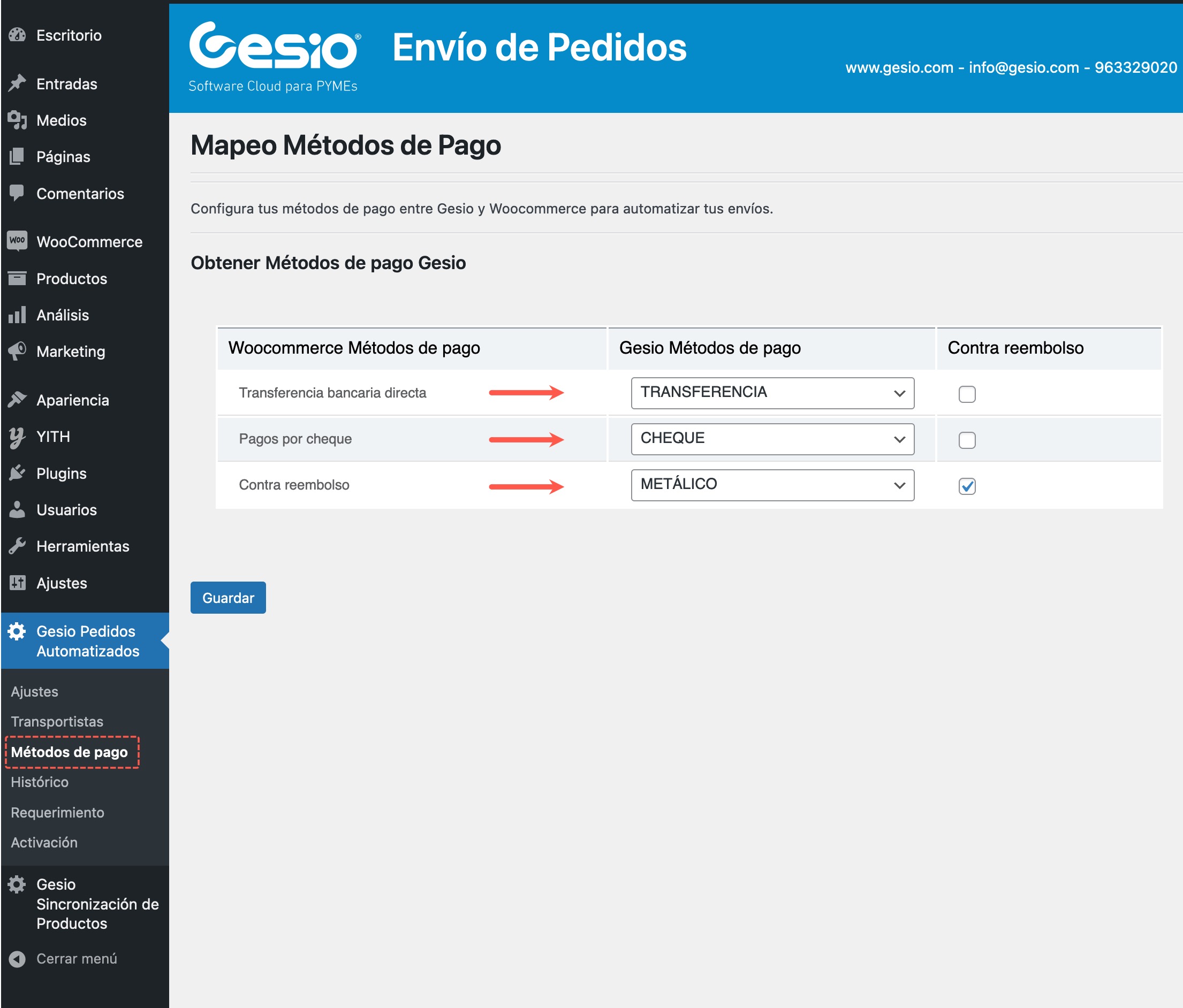The image size is (1183, 1008).
Task: Click Pagos por cheque row label
Action: (295, 439)
